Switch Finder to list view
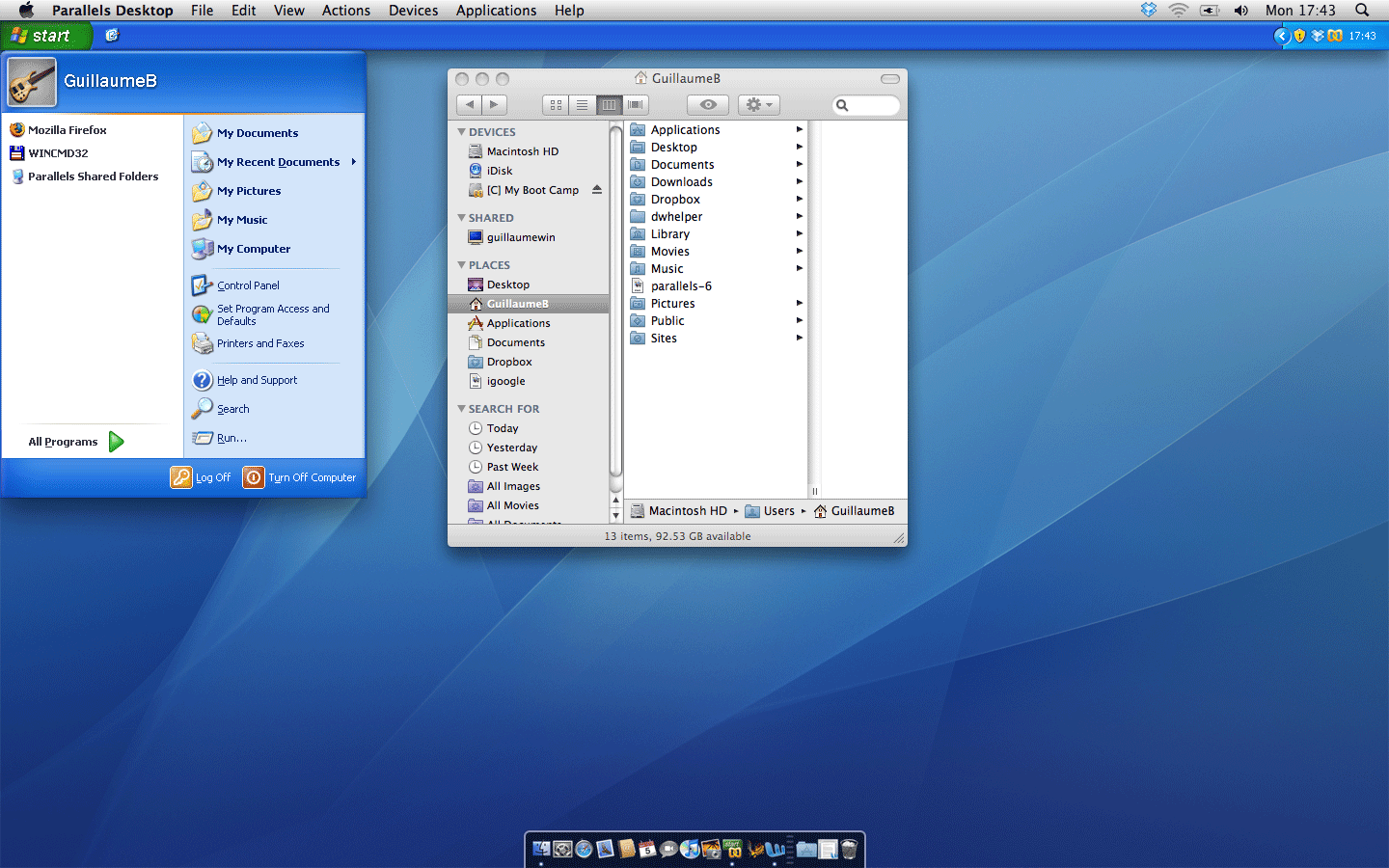This screenshot has width=1389, height=868. coord(582,104)
